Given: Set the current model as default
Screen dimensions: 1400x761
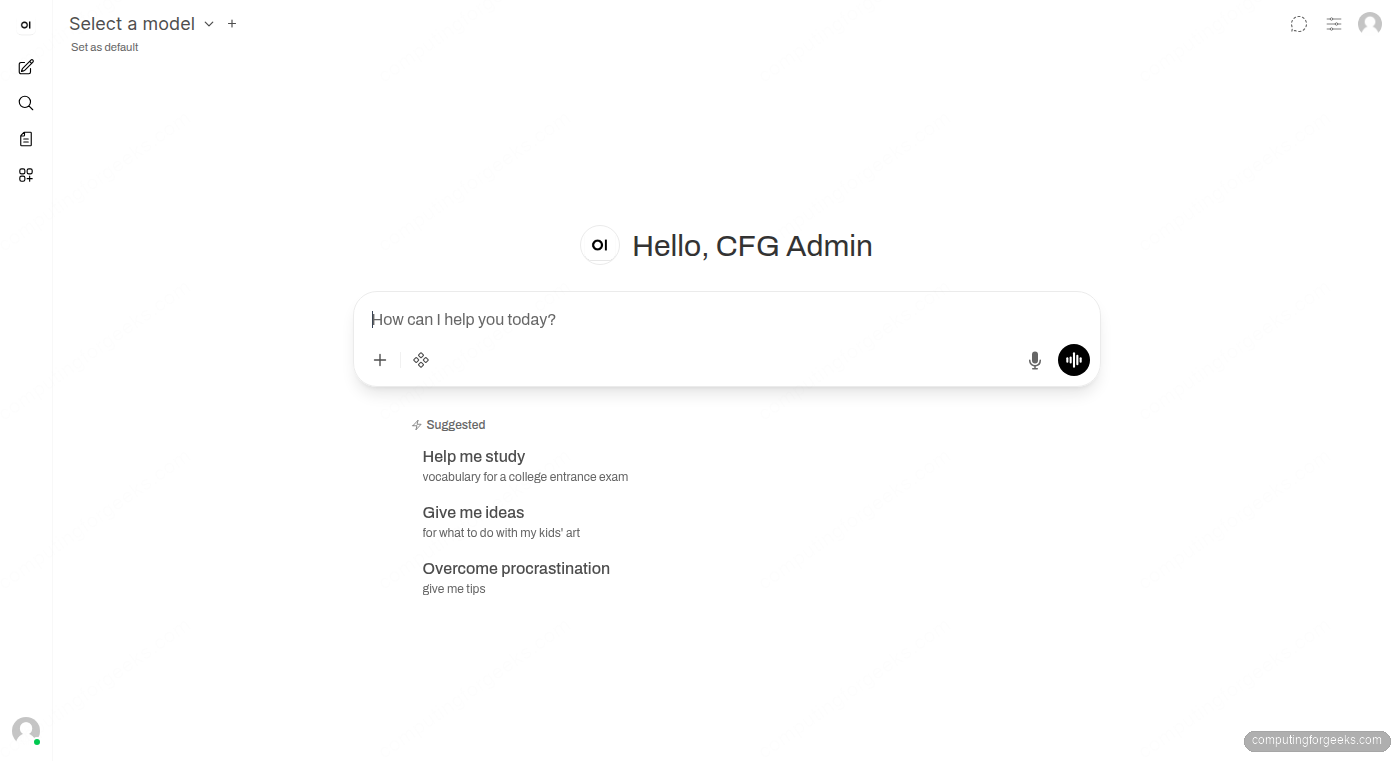Looking at the screenshot, I should (103, 46).
